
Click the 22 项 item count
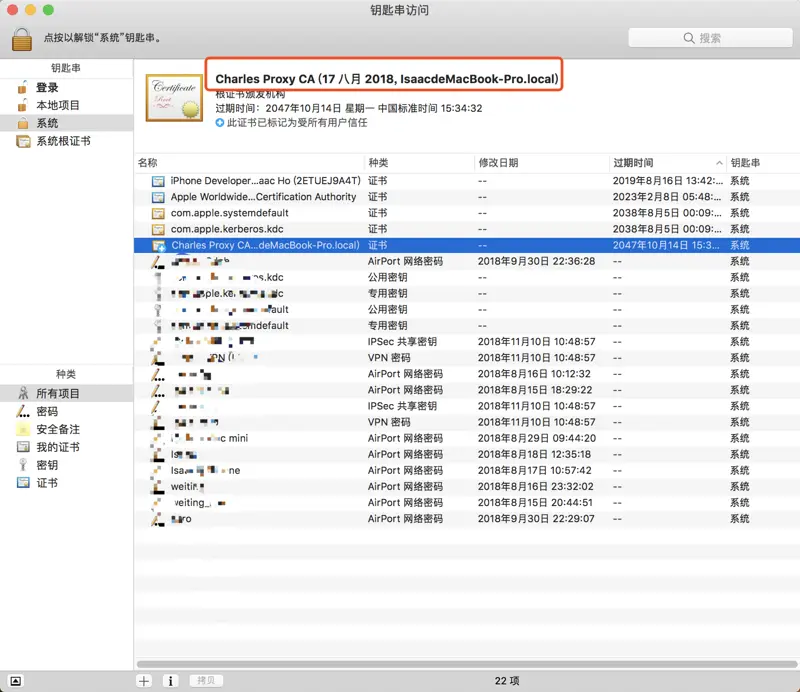pos(507,681)
